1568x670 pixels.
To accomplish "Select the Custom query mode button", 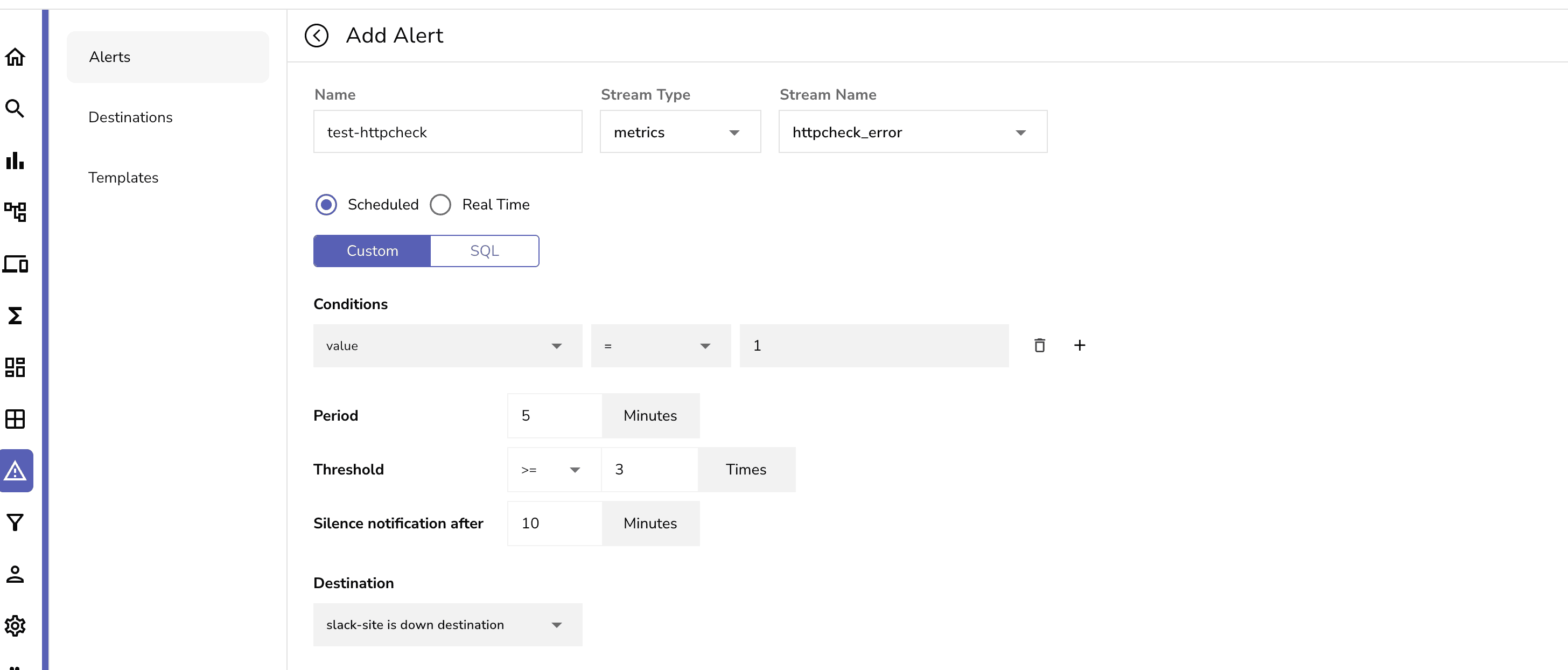I will point(372,251).
